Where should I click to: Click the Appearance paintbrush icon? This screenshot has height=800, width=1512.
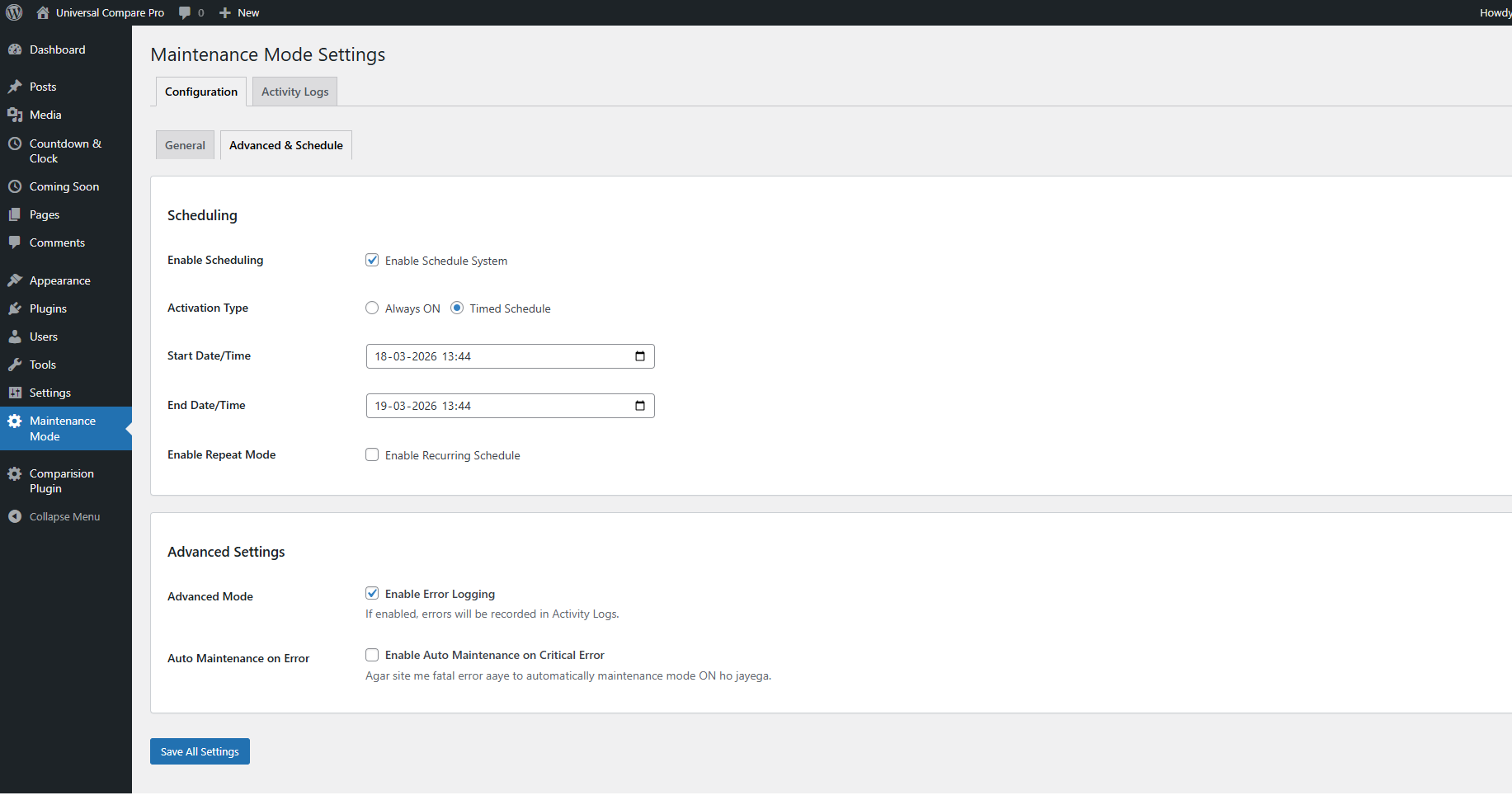(x=15, y=280)
